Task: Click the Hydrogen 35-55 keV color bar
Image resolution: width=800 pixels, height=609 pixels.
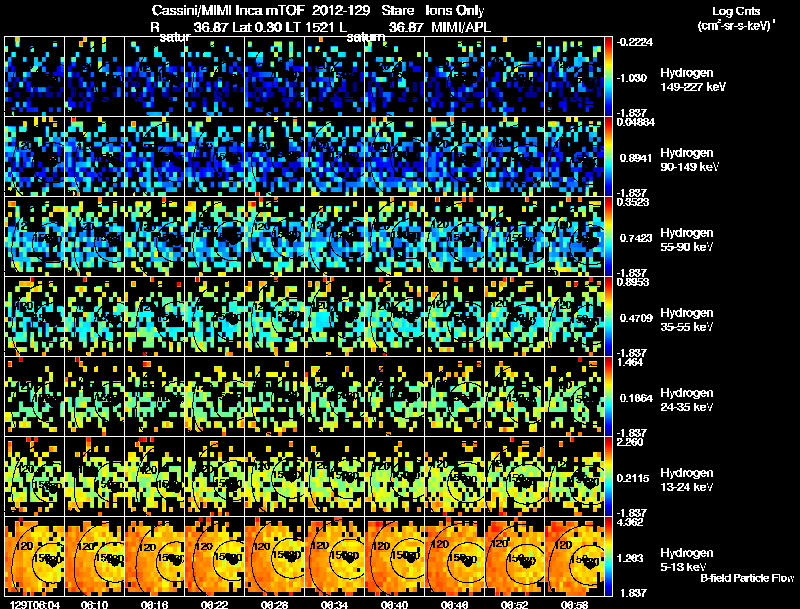Action: click(x=608, y=316)
